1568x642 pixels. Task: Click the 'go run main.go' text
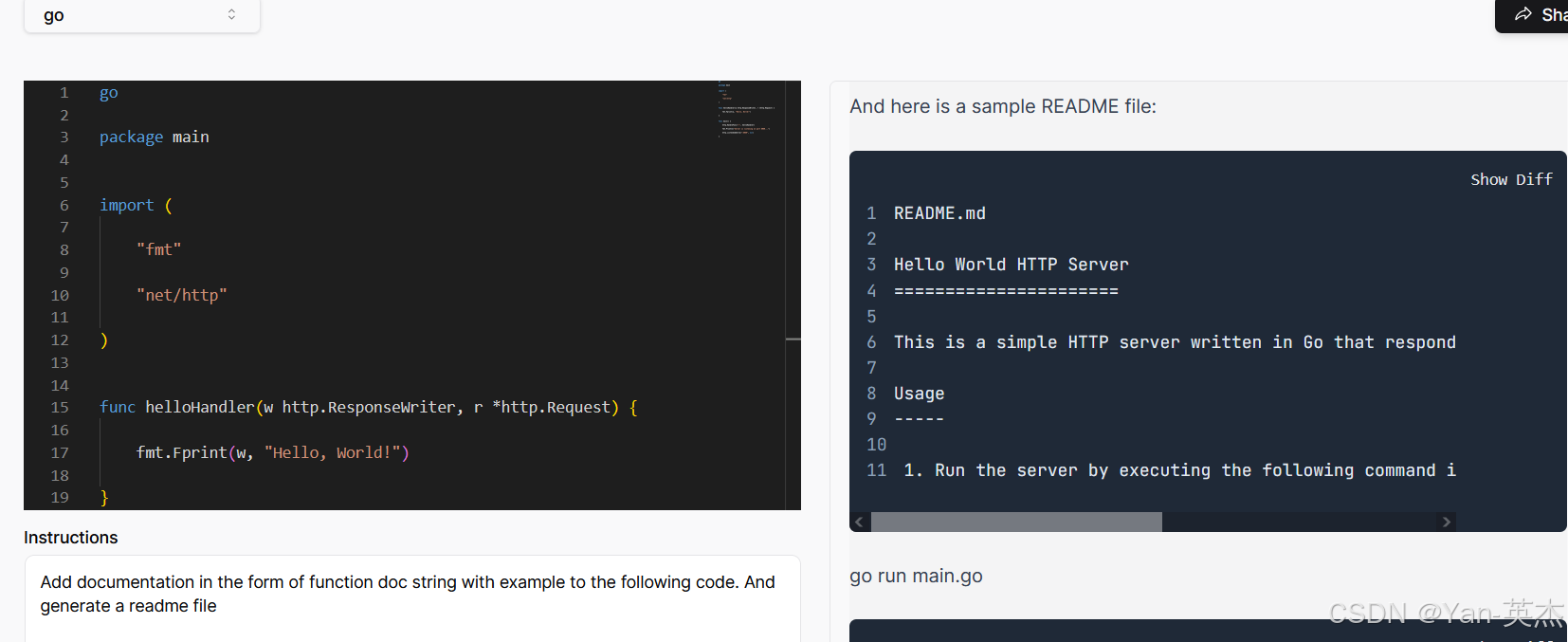pos(916,576)
